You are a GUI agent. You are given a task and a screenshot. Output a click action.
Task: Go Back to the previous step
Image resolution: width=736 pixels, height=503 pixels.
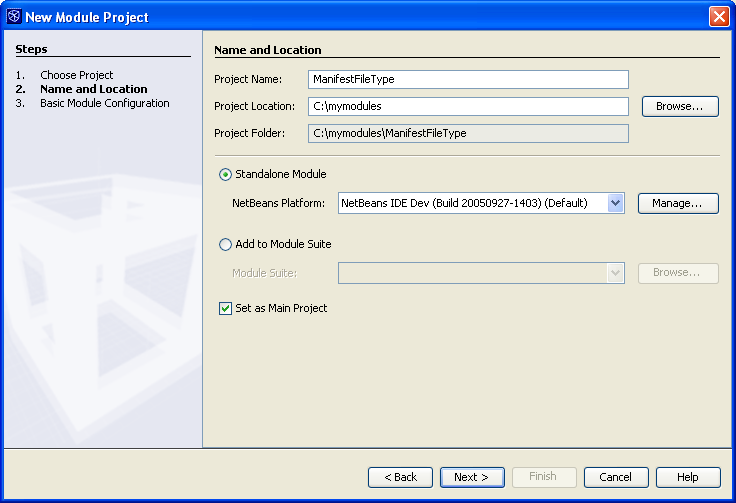pos(400,477)
